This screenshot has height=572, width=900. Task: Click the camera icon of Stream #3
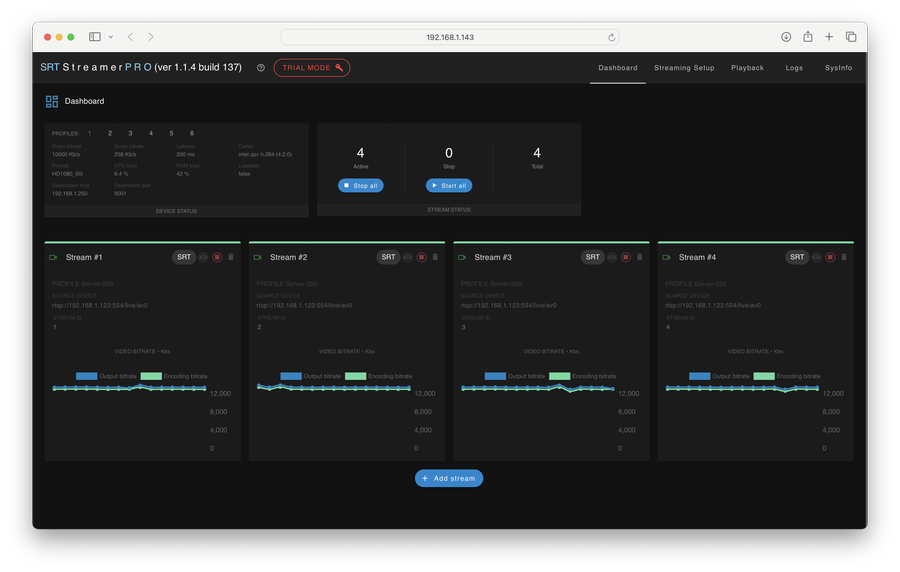click(462, 257)
